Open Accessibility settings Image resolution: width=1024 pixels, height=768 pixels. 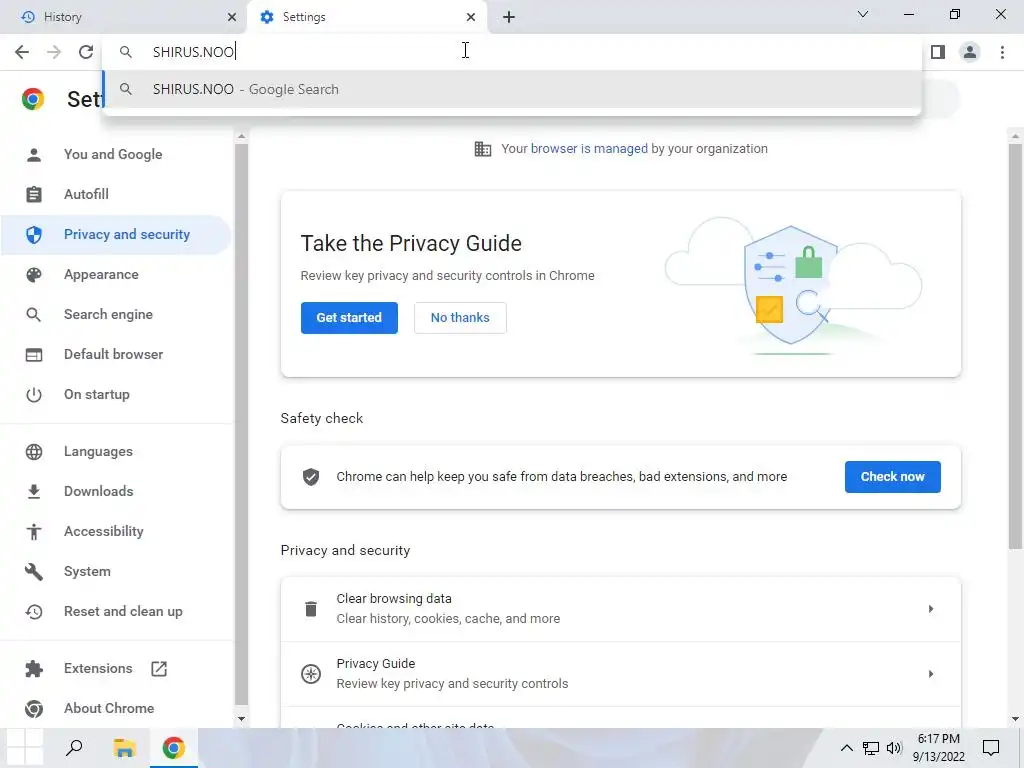coord(116,531)
